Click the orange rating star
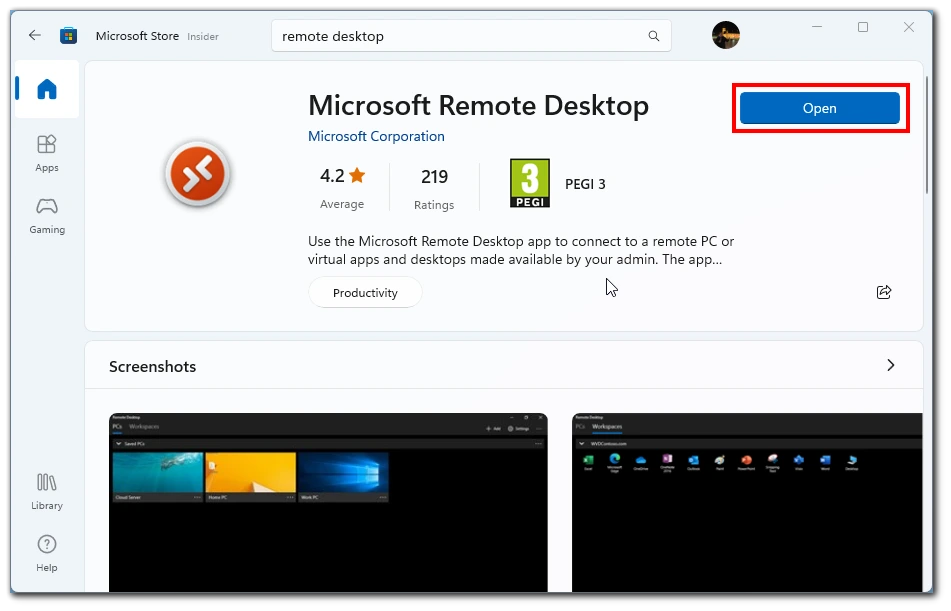 point(357,175)
